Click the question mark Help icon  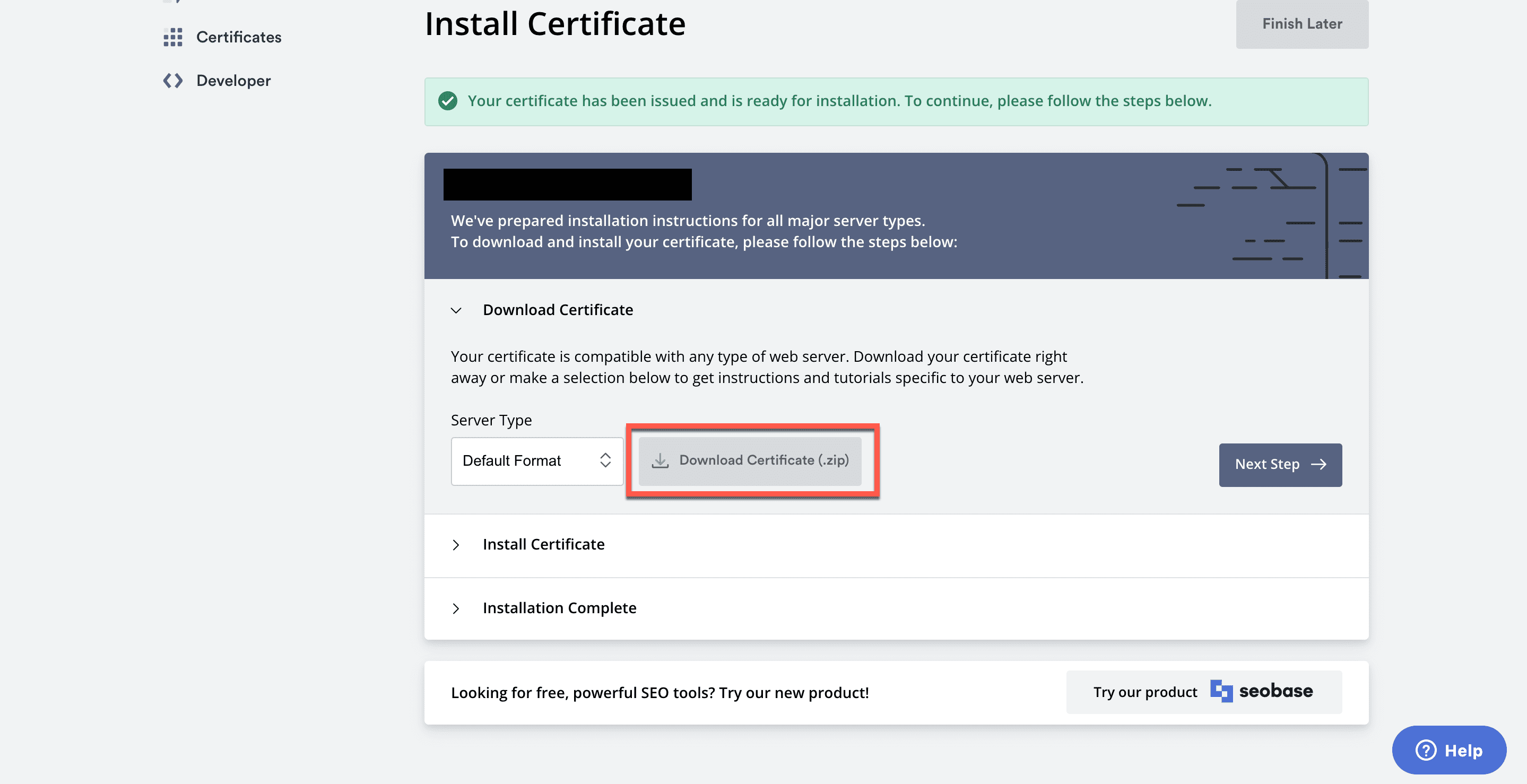[x=1426, y=750]
